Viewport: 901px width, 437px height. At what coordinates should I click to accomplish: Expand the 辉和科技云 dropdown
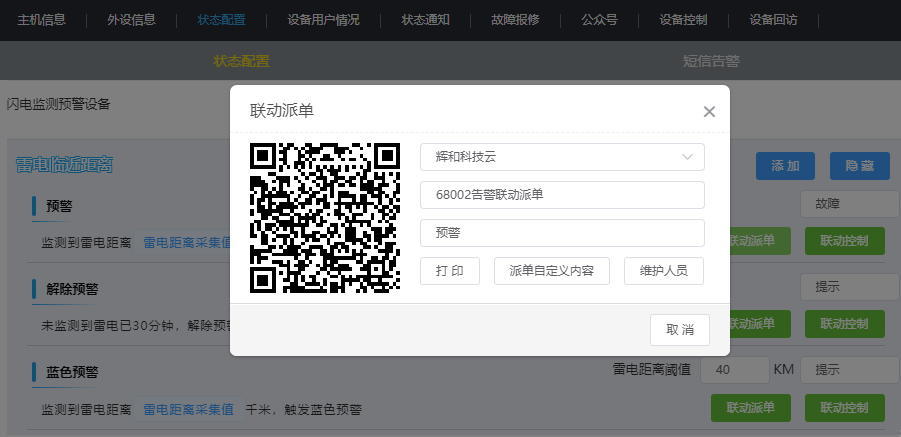[x=562, y=157]
